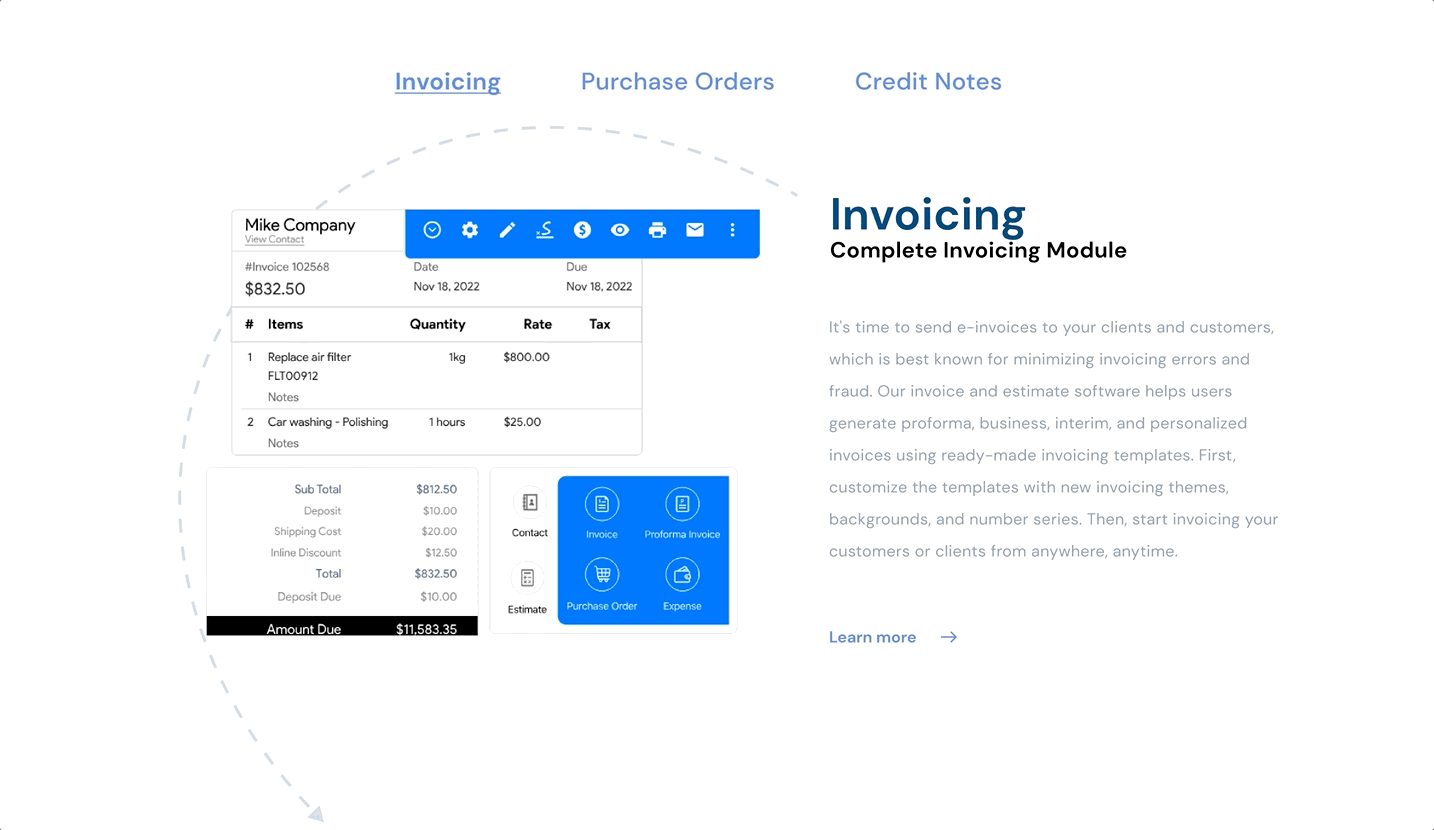The height and width of the screenshot is (830, 1434).
Task: Click the clock status icon on the toolbar
Action: point(432,230)
